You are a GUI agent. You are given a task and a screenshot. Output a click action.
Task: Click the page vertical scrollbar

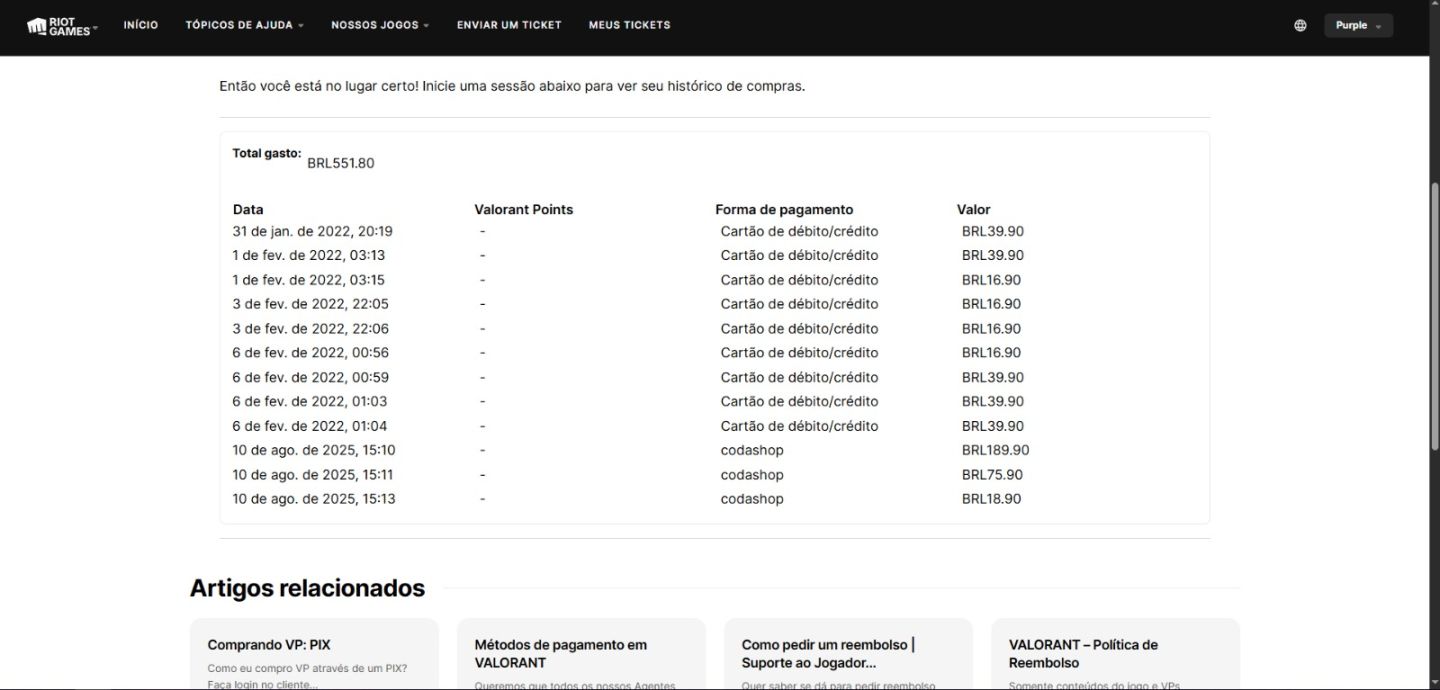[x=1434, y=315]
